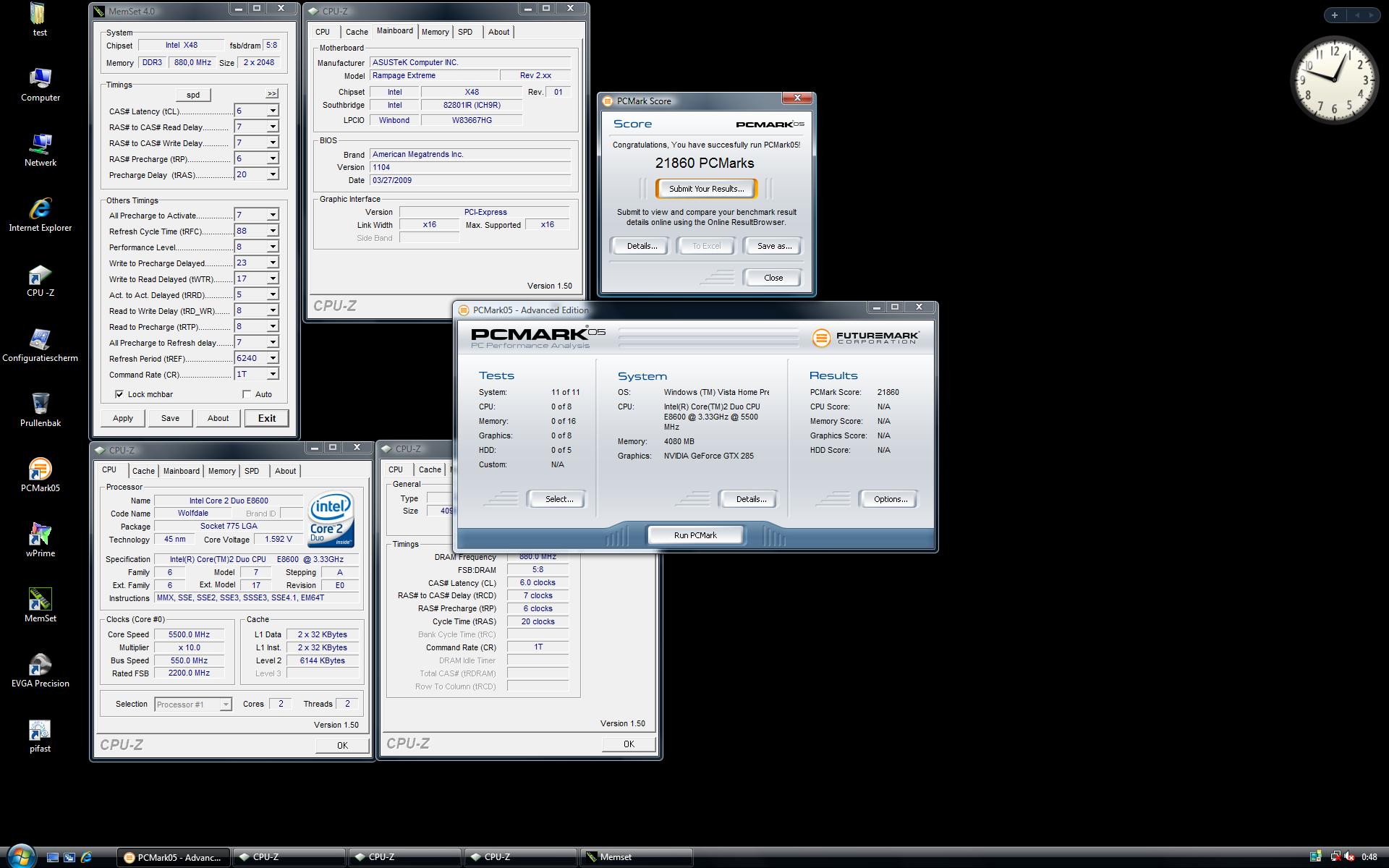Open Command Rate (CR) dropdown

pyautogui.click(x=273, y=374)
